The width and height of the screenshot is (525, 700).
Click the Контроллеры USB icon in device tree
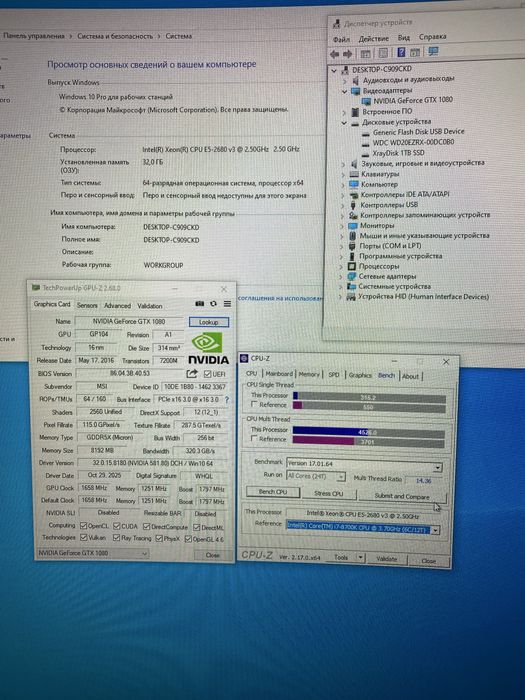(x=354, y=205)
